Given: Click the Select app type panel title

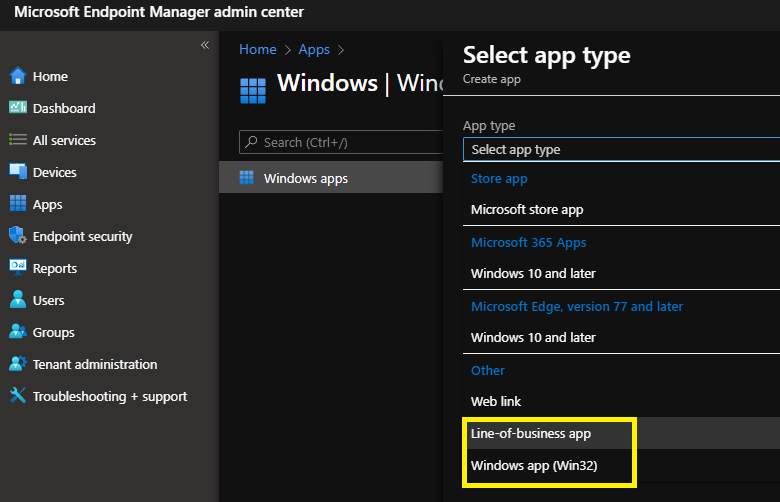Looking at the screenshot, I should point(546,55).
